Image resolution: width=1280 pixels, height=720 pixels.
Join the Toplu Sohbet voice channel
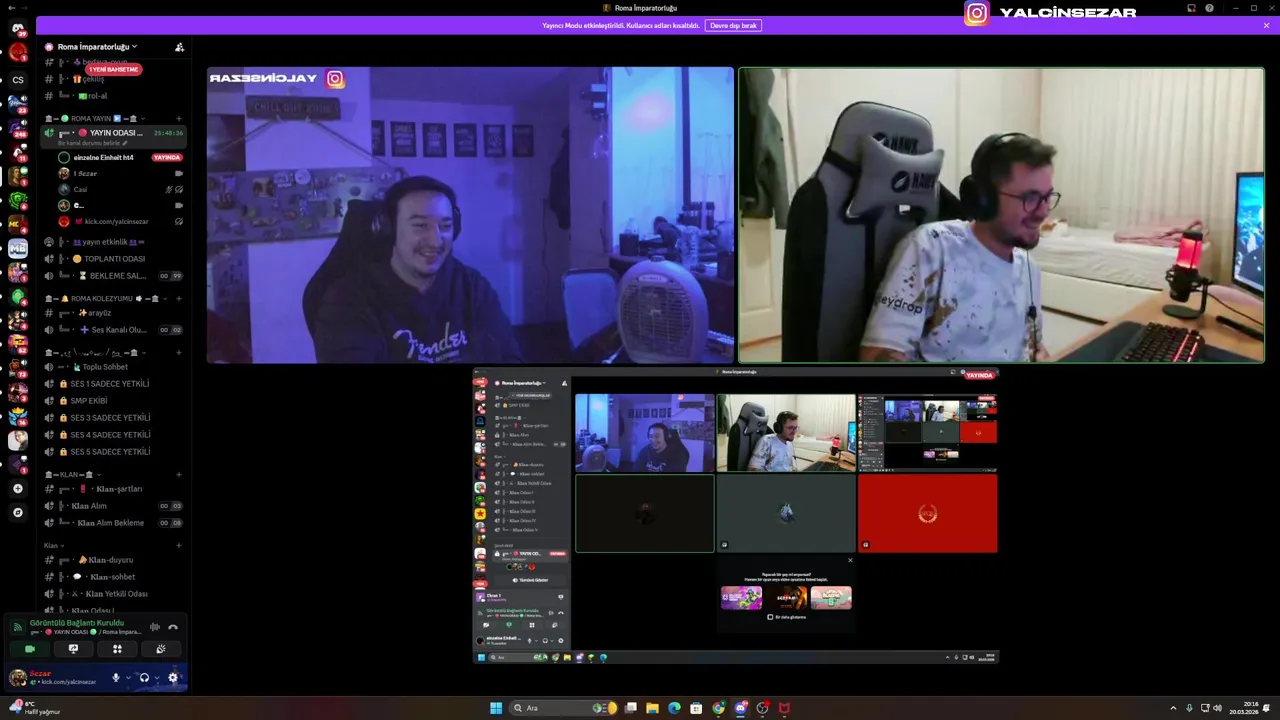point(113,367)
